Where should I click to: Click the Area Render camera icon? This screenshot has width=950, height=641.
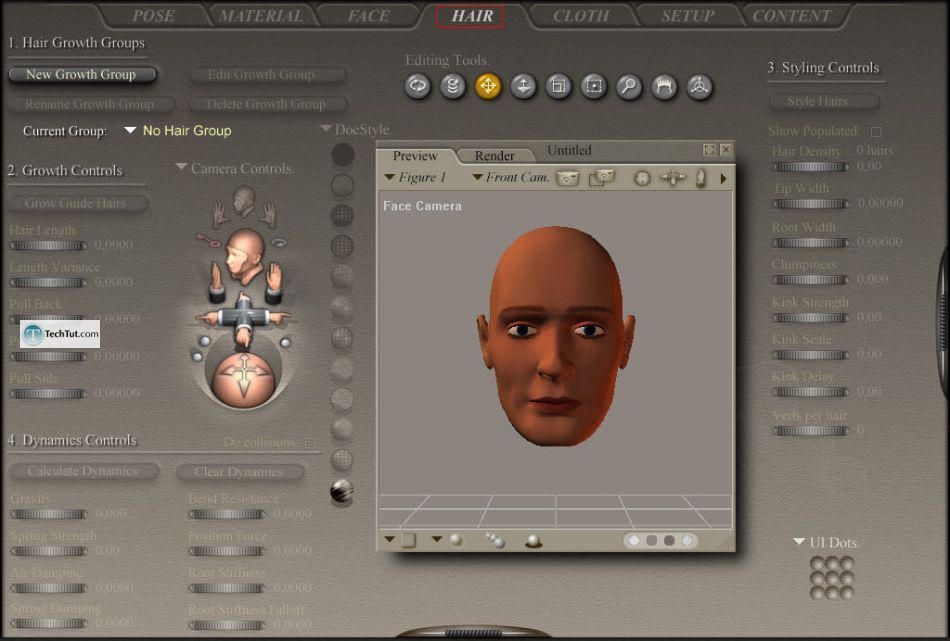[601, 178]
